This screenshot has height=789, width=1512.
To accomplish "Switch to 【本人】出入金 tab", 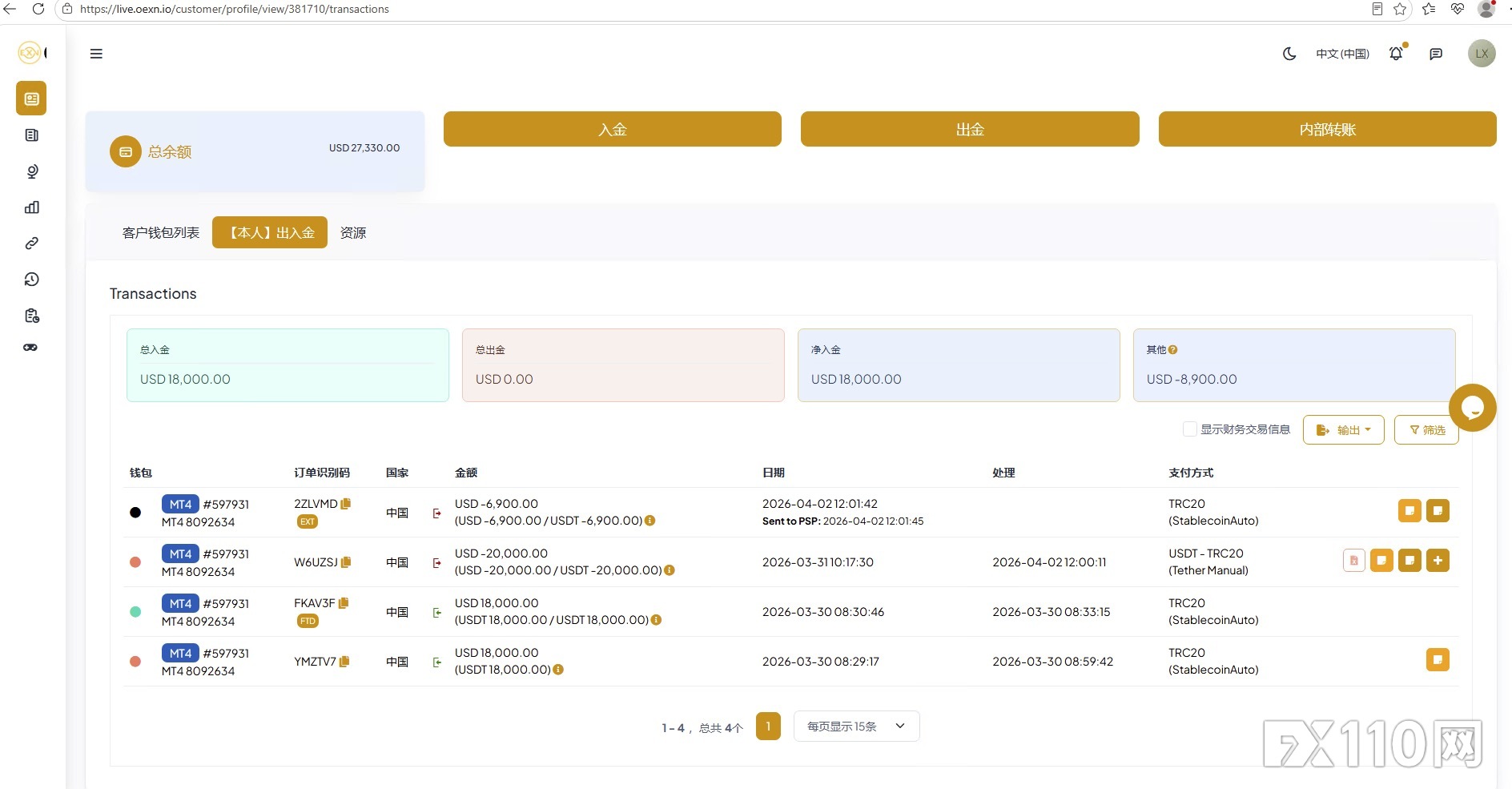I will click(x=270, y=232).
